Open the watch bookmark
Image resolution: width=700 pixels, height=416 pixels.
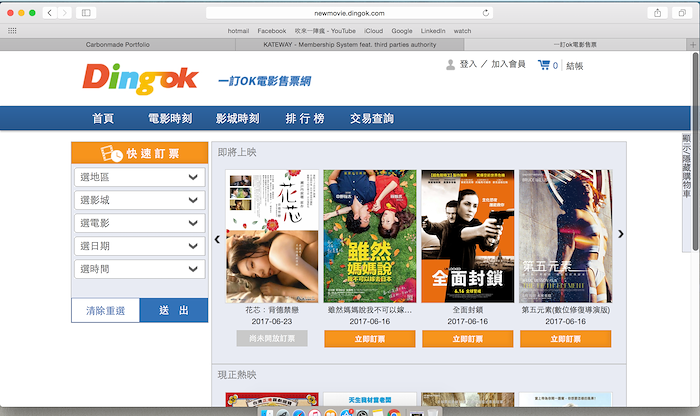point(462,31)
